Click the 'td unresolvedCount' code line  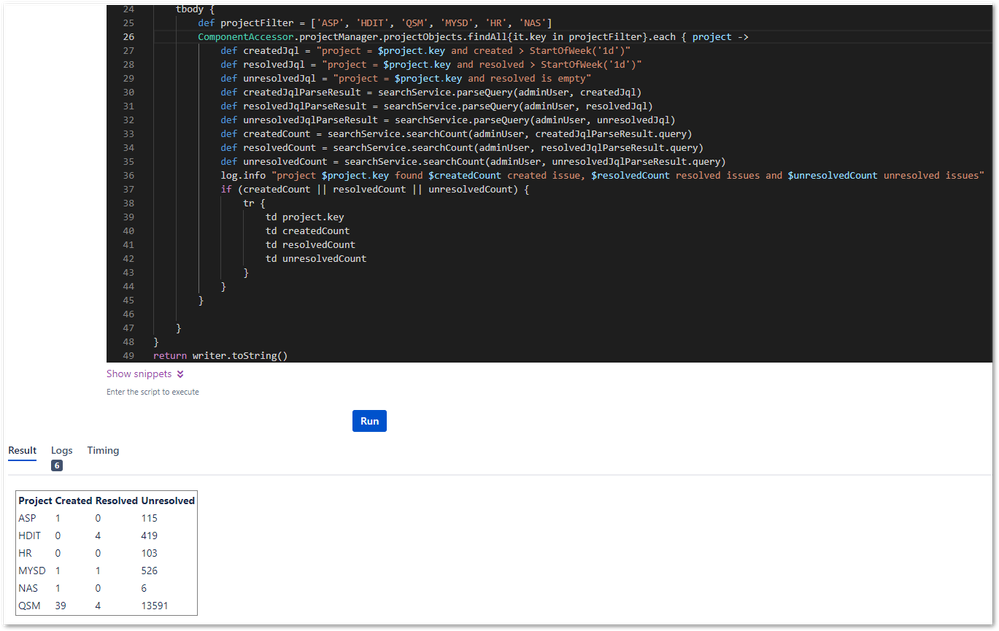[316, 259]
